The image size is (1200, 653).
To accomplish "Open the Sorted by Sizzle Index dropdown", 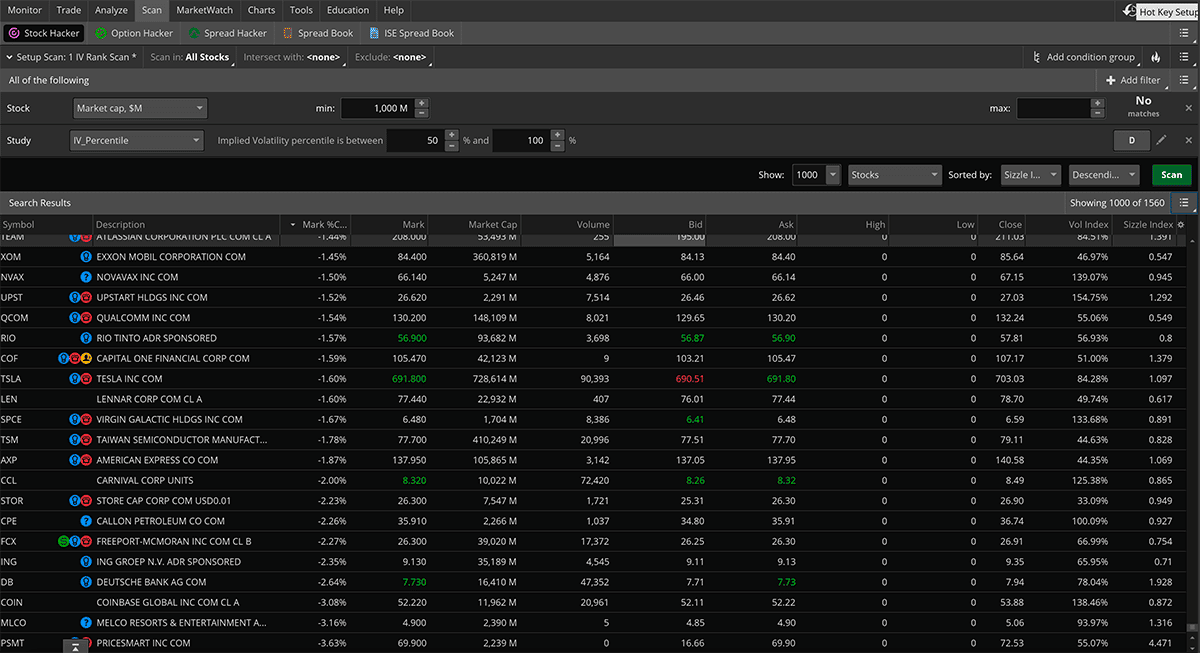I will click(x=1030, y=175).
